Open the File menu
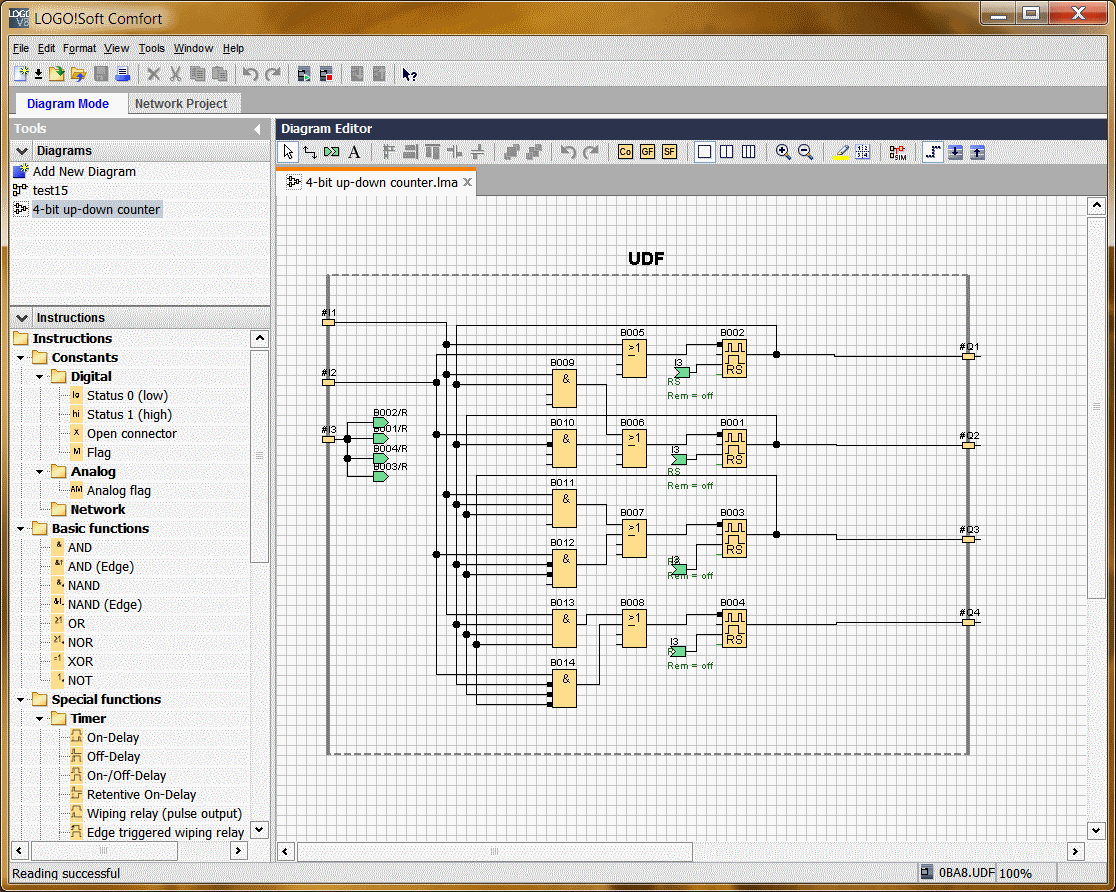Image resolution: width=1116 pixels, height=892 pixels. click(x=21, y=48)
